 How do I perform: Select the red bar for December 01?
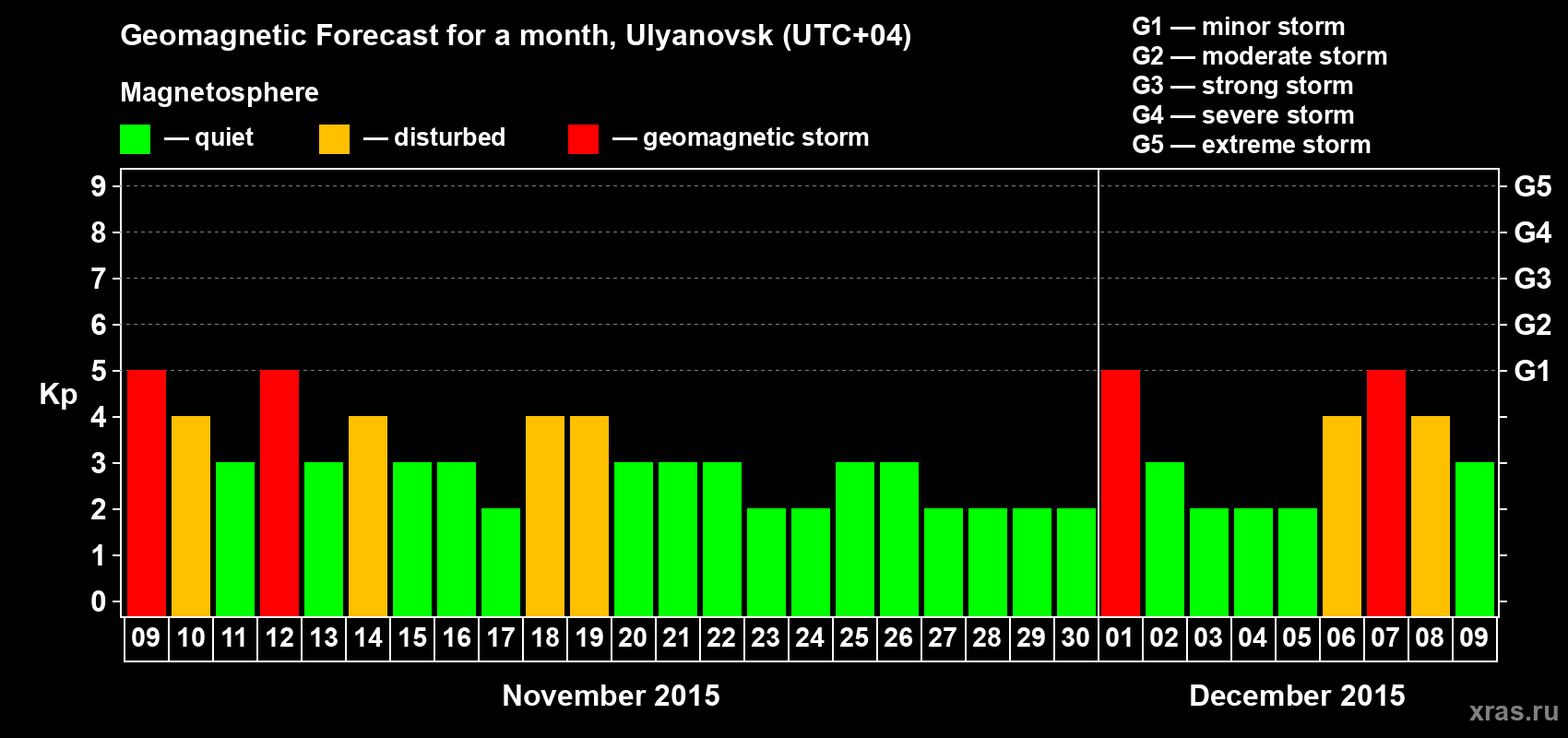1121,493
